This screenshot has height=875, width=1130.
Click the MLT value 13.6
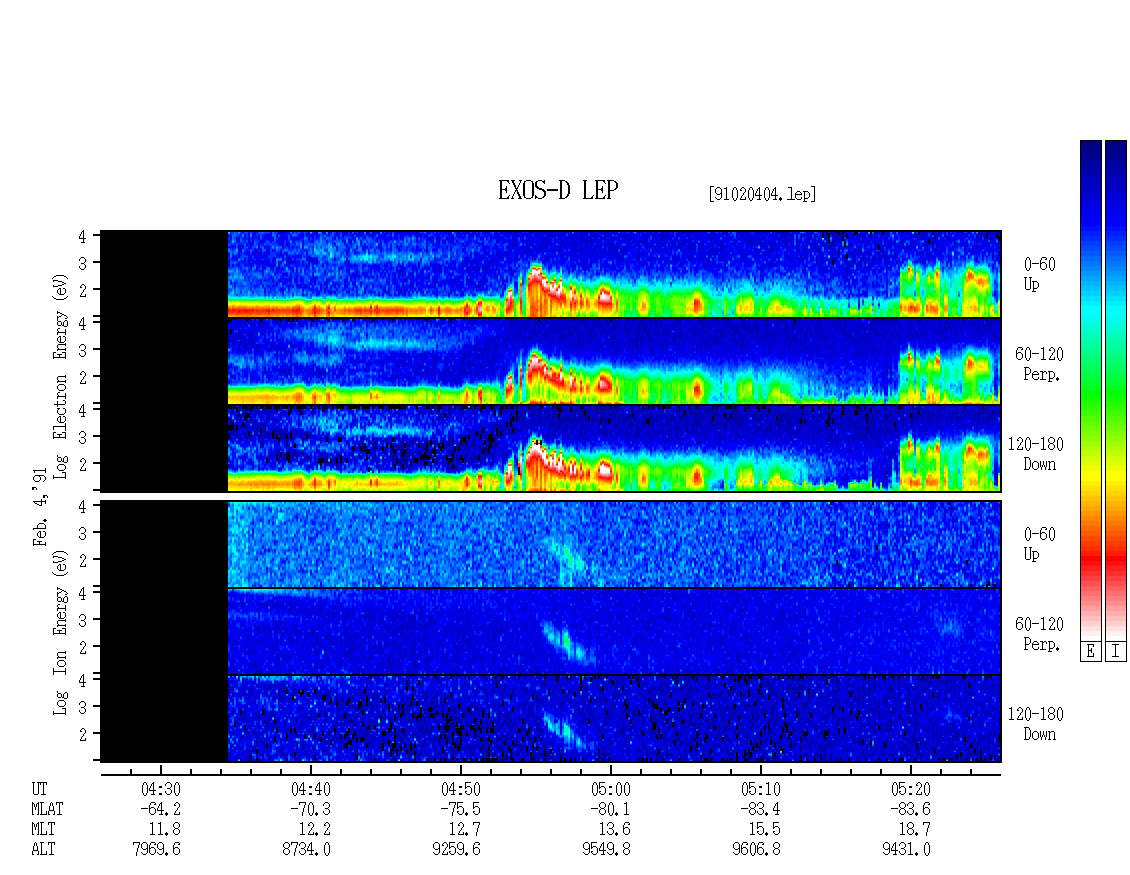[x=615, y=830]
